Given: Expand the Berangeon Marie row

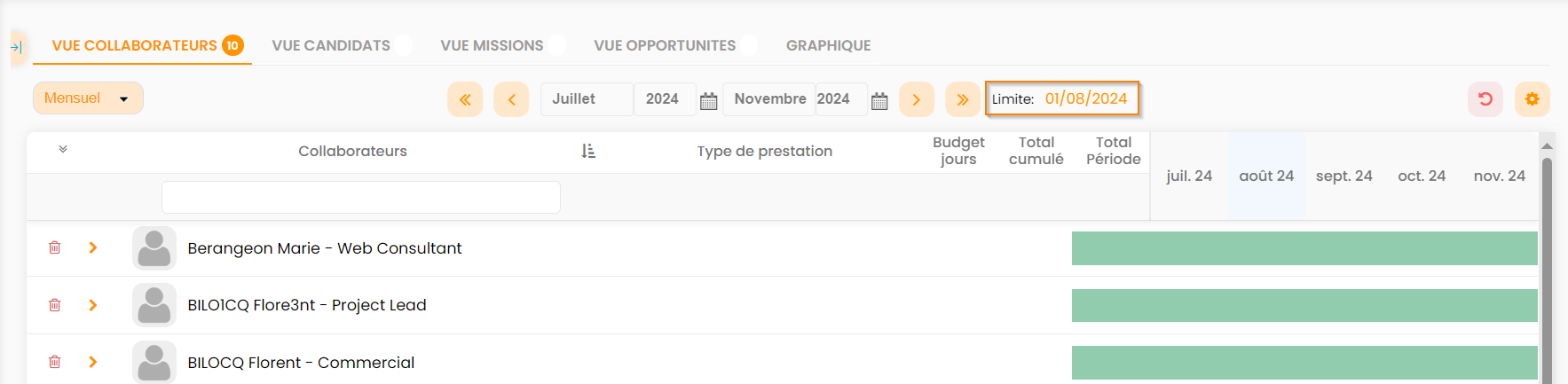Looking at the screenshot, I should [x=93, y=247].
